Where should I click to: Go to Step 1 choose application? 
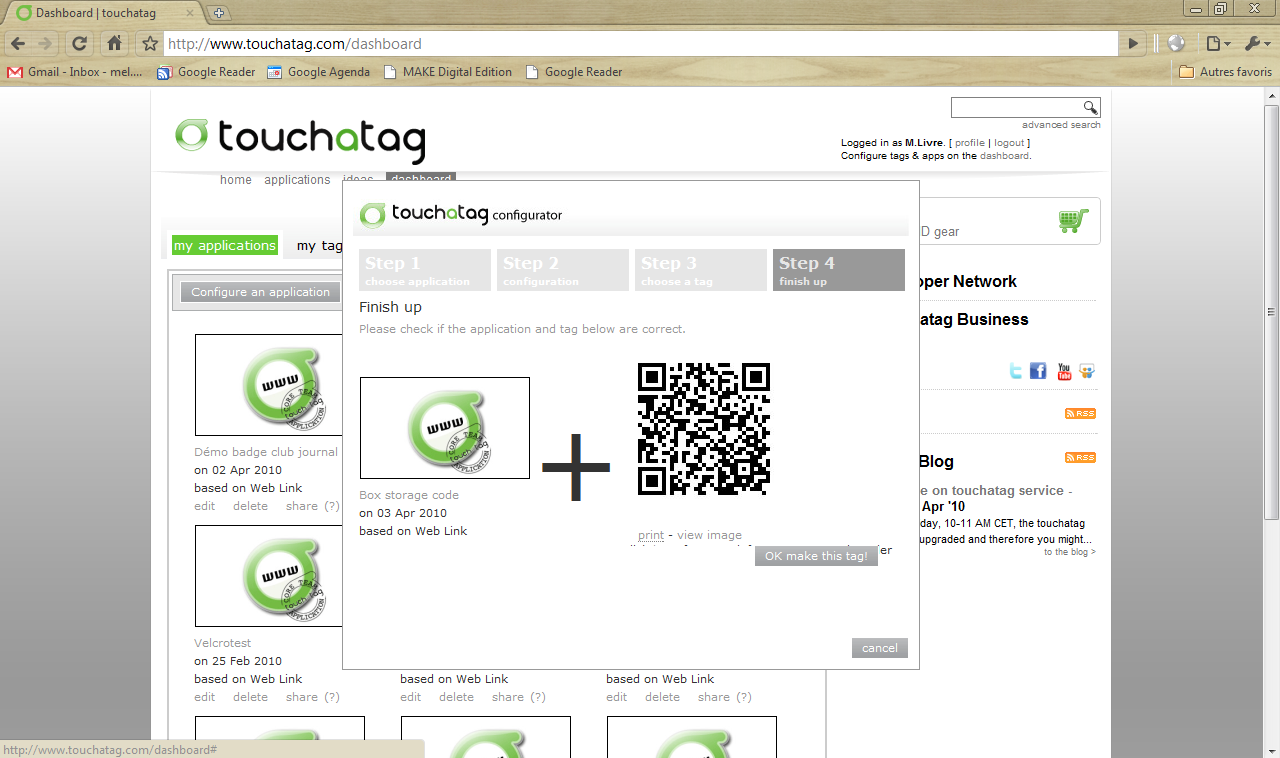pos(425,270)
